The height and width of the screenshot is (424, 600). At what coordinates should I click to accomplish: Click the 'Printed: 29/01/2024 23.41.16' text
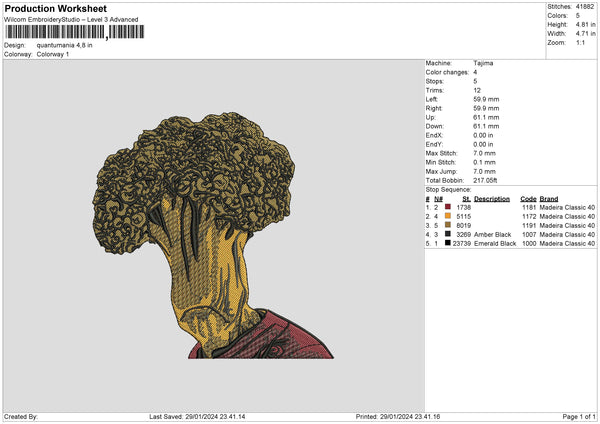[398, 417]
